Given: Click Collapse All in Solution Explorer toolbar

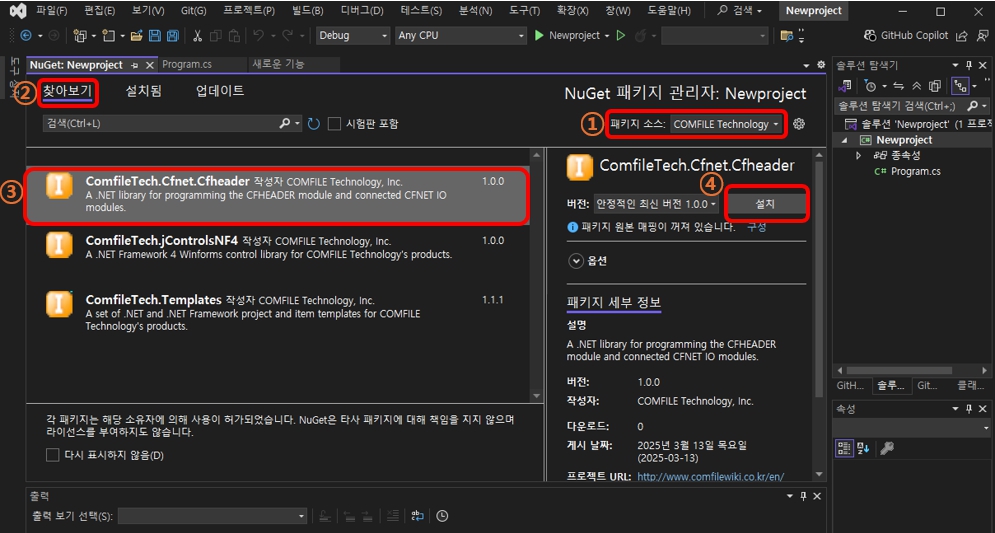Looking at the screenshot, I should pyautogui.click(x=917, y=86).
